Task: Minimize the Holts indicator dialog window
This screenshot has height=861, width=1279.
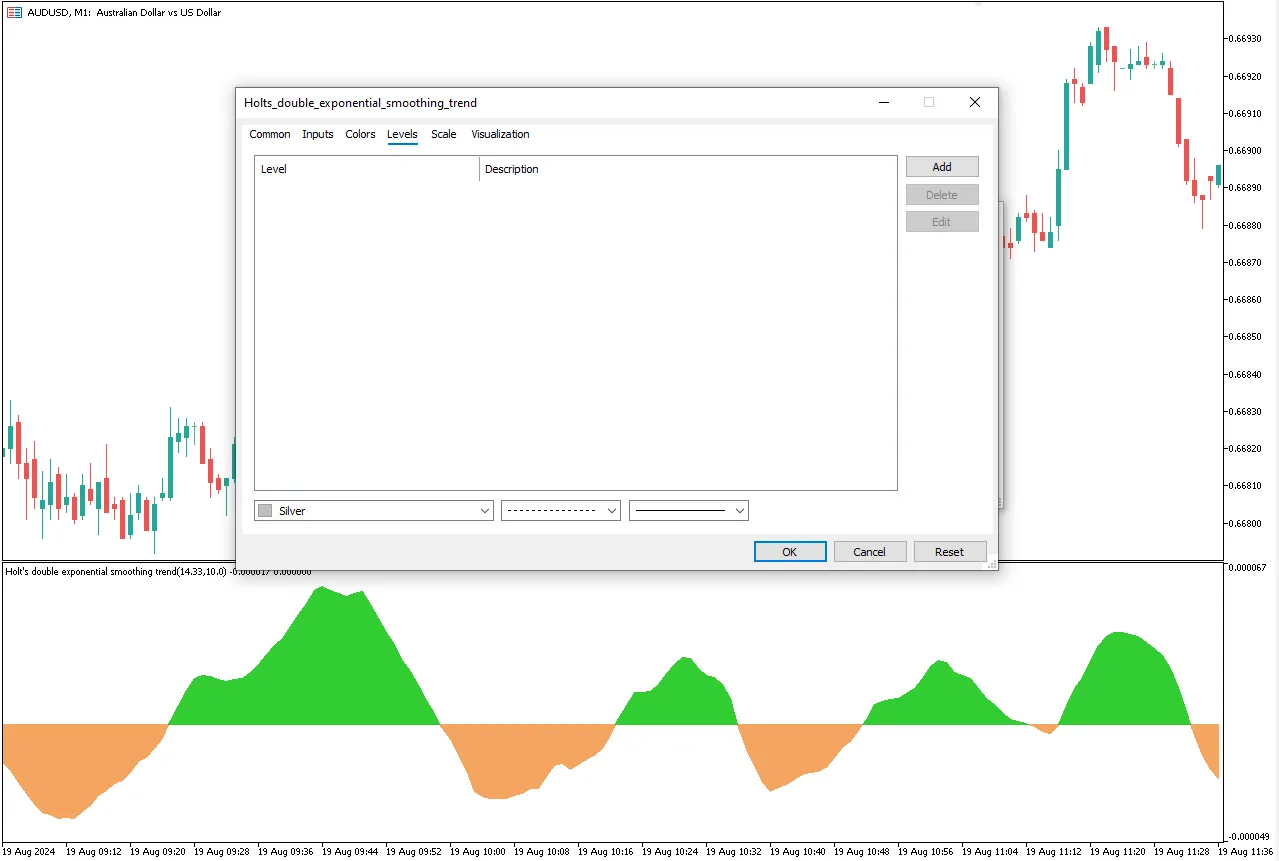Action: tap(883, 102)
